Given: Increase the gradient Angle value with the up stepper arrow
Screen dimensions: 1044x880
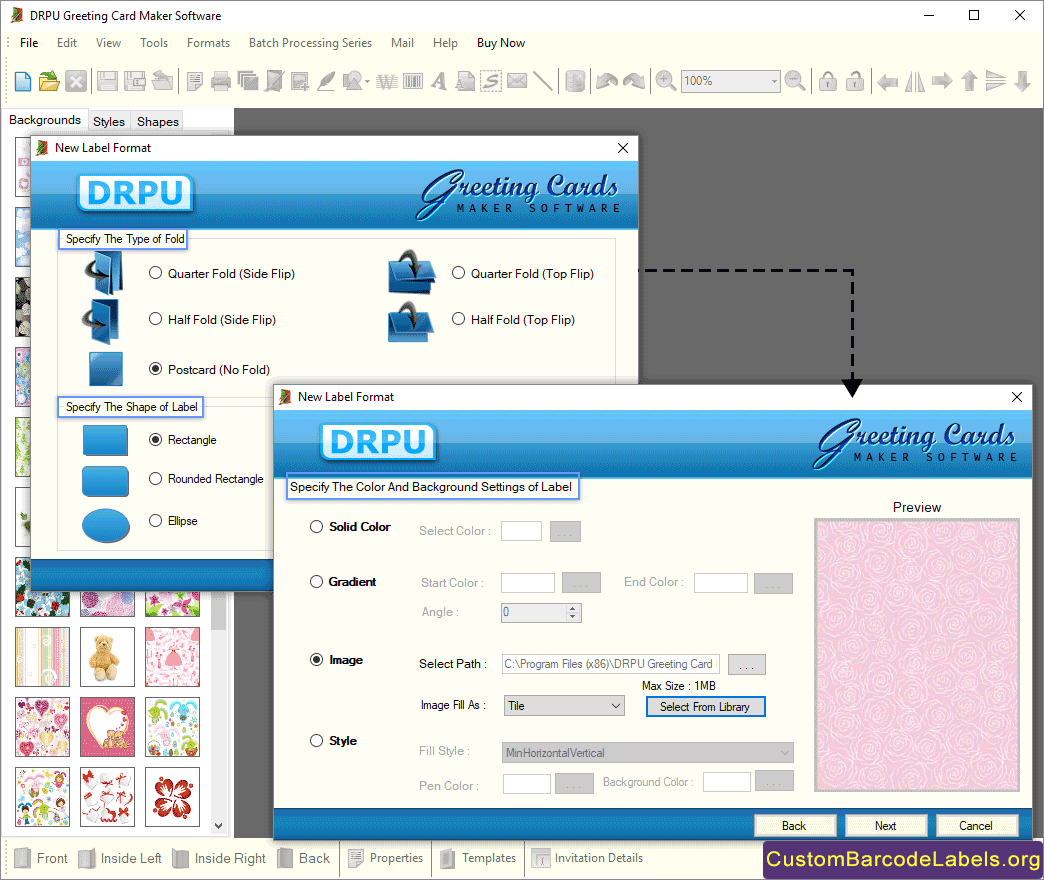Looking at the screenshot, I should [573, 608].
